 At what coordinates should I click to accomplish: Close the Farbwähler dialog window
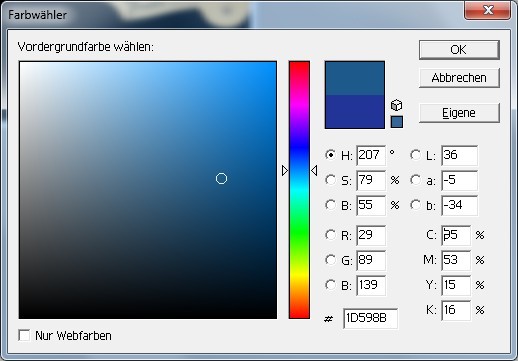tap(487, 10)
